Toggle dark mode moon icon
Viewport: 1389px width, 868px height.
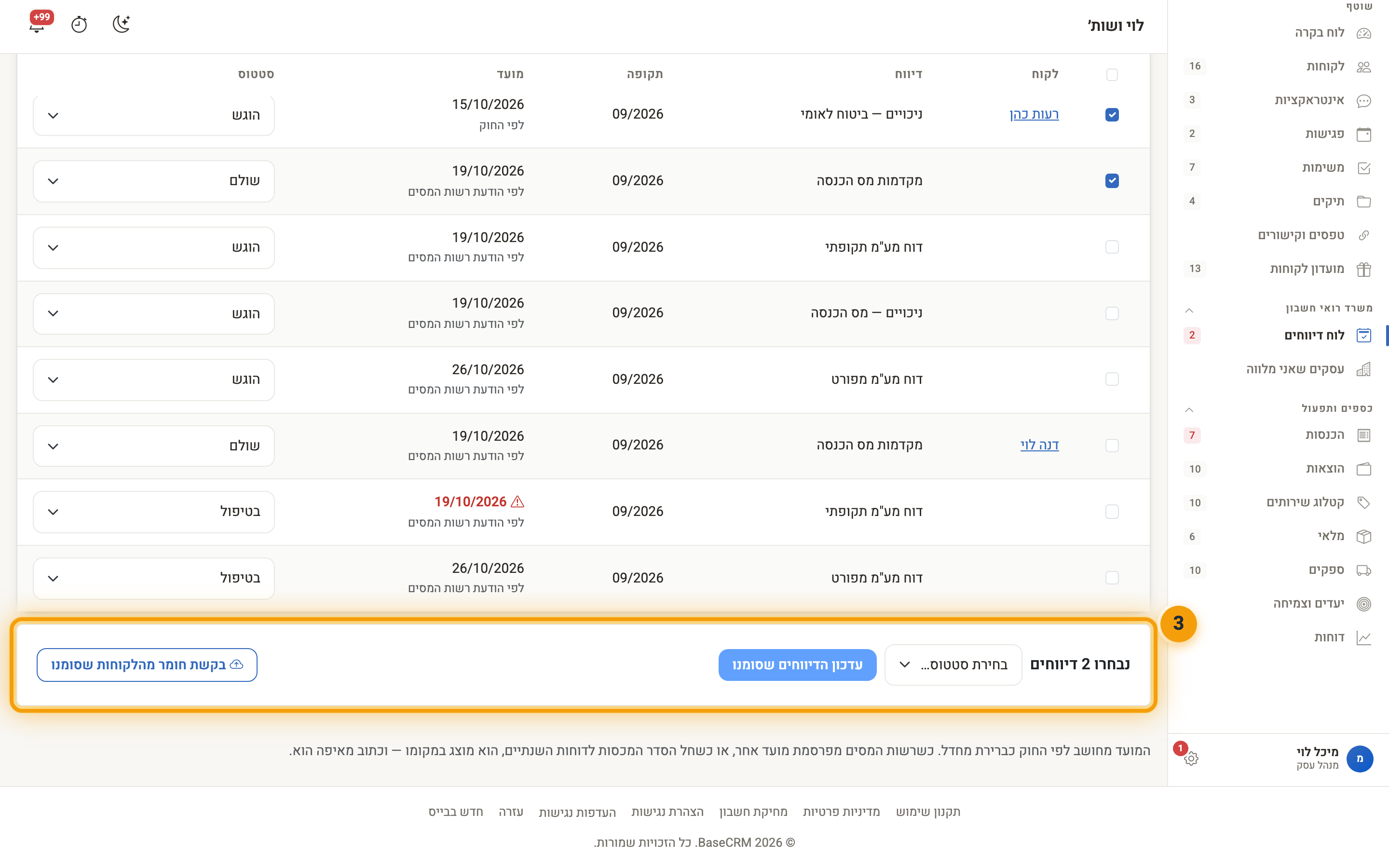(x=121, y=24)
